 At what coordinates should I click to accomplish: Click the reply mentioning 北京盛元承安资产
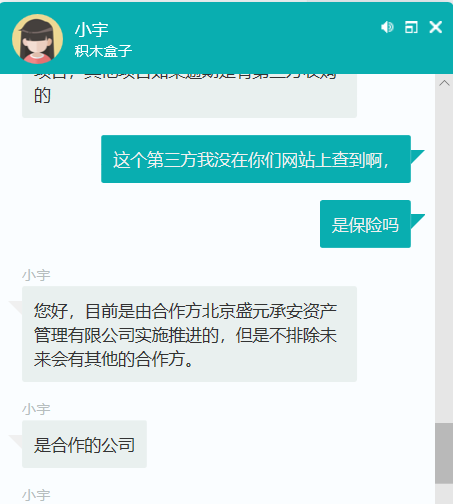(189, 334)
